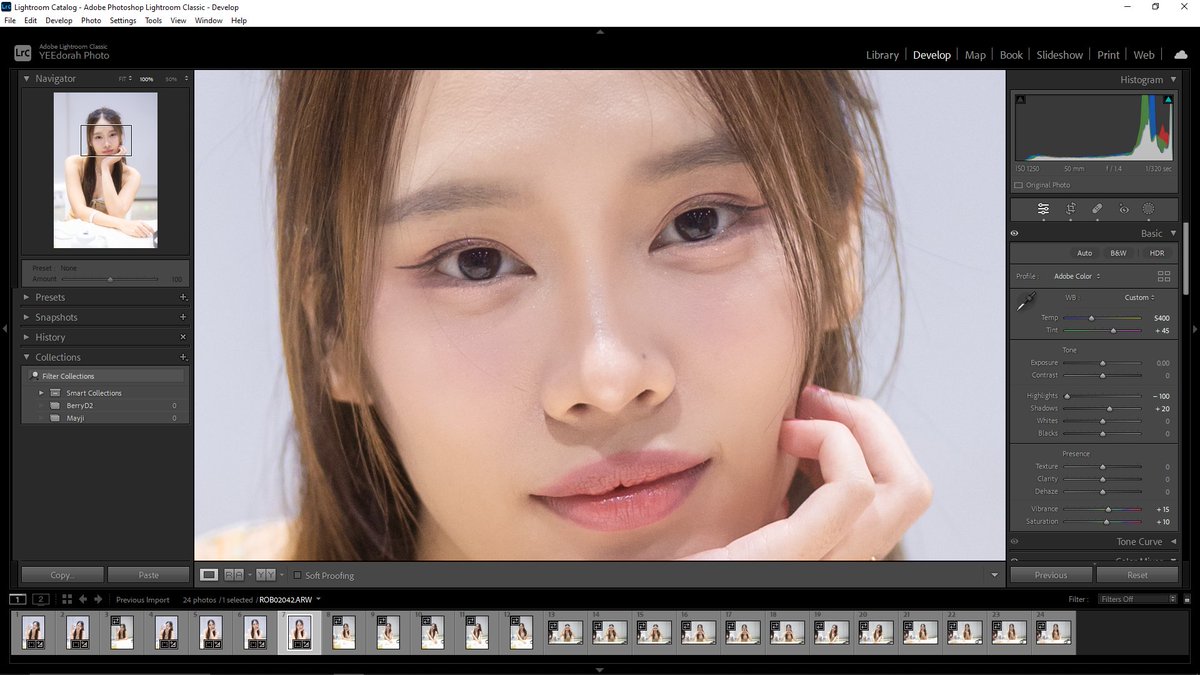The width and height of the screenshot is (1200, 675).
Task: Select the Crop overlay tool
Action: [1070, 209]
